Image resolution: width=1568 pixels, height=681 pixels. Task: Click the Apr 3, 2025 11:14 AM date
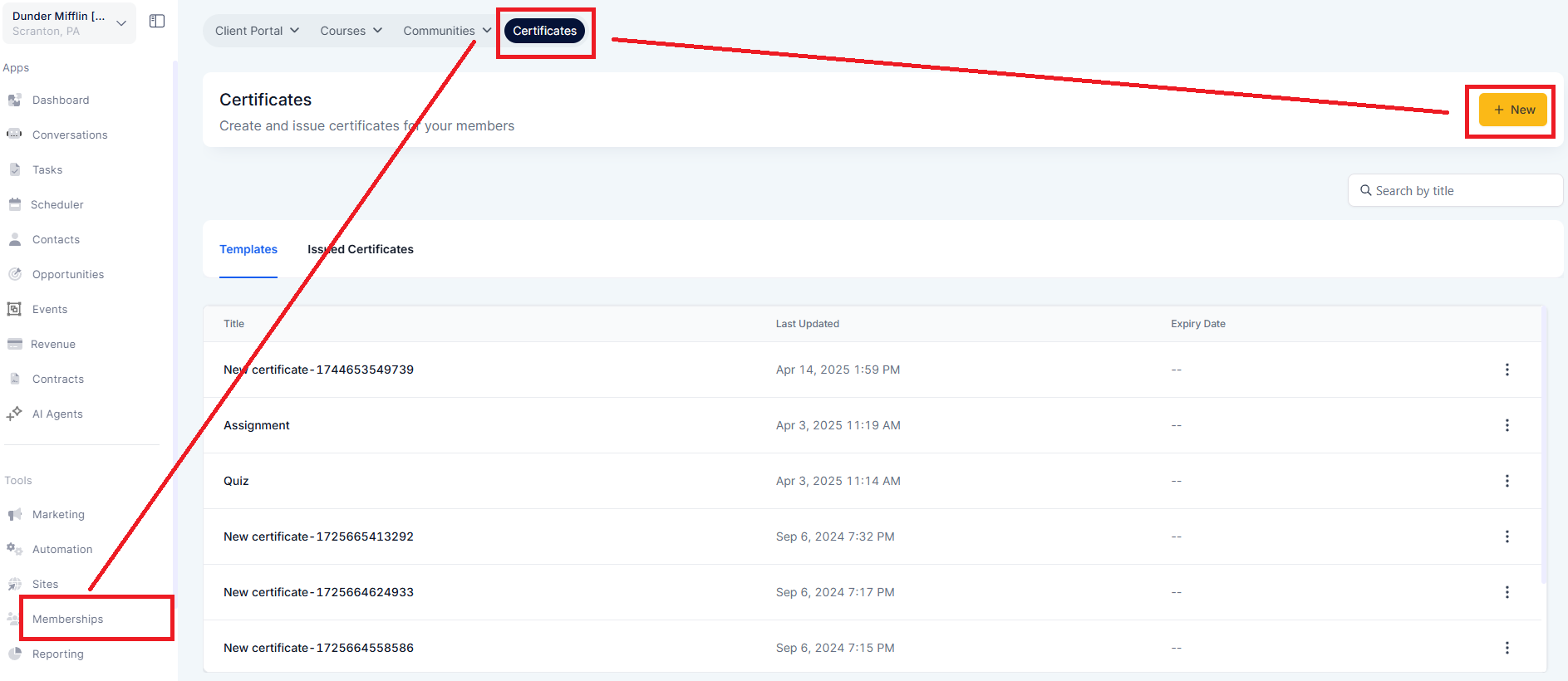coord(838,481)
